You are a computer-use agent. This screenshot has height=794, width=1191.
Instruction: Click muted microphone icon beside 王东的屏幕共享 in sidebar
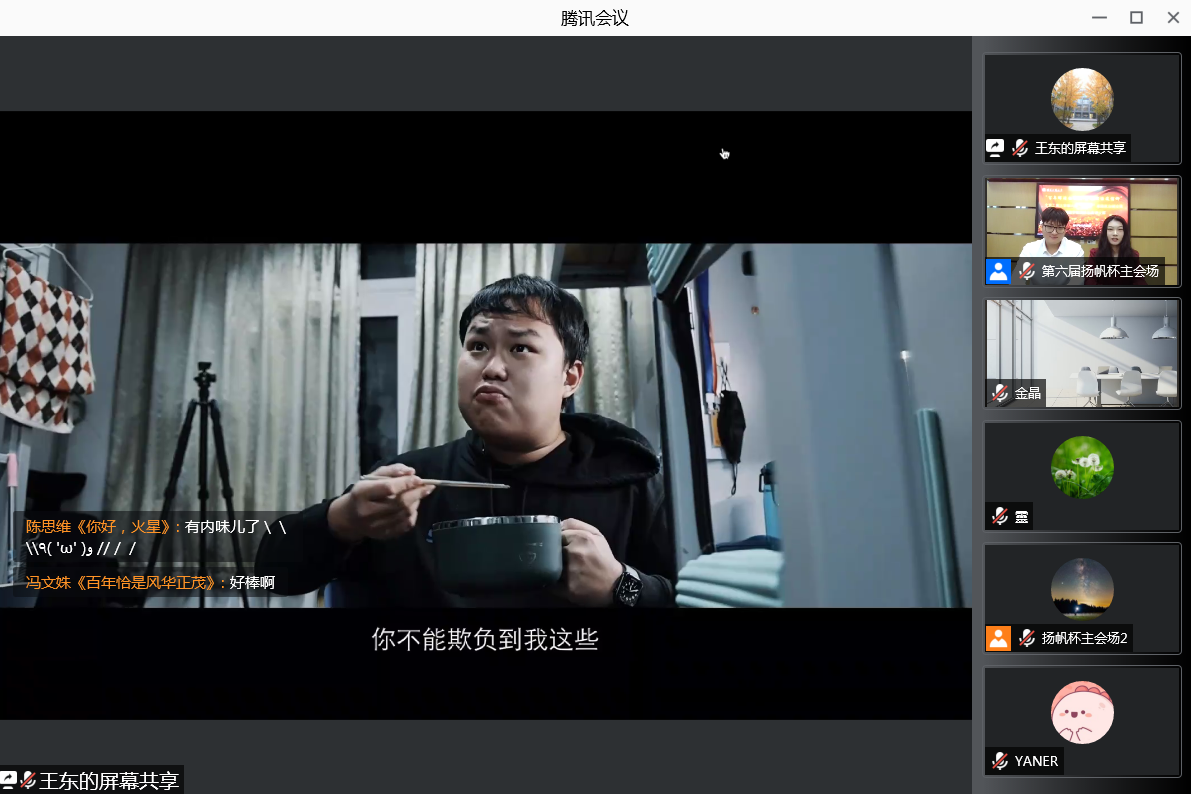pyautogui.click(x=1020, y=148)
